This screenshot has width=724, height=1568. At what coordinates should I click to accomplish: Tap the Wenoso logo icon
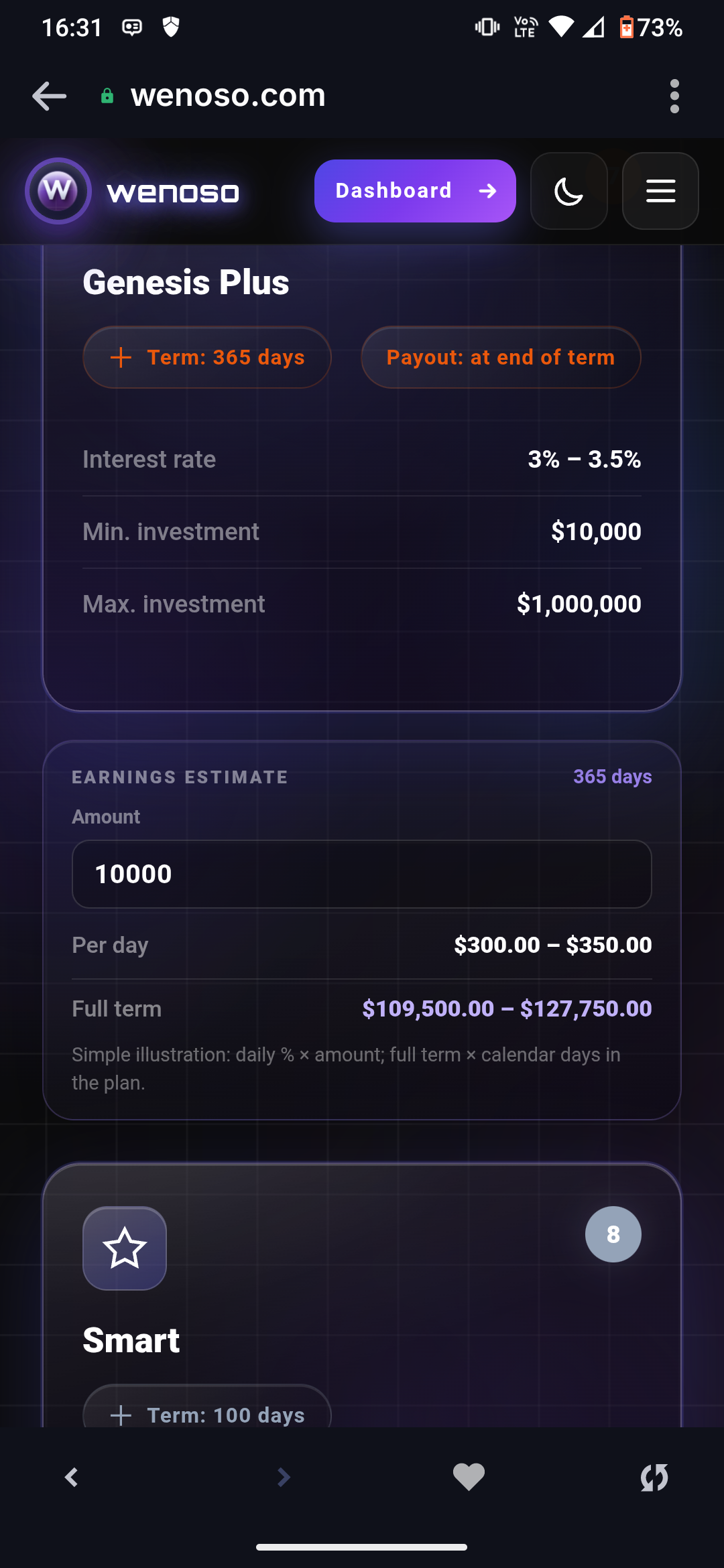[x=58, y=191]
